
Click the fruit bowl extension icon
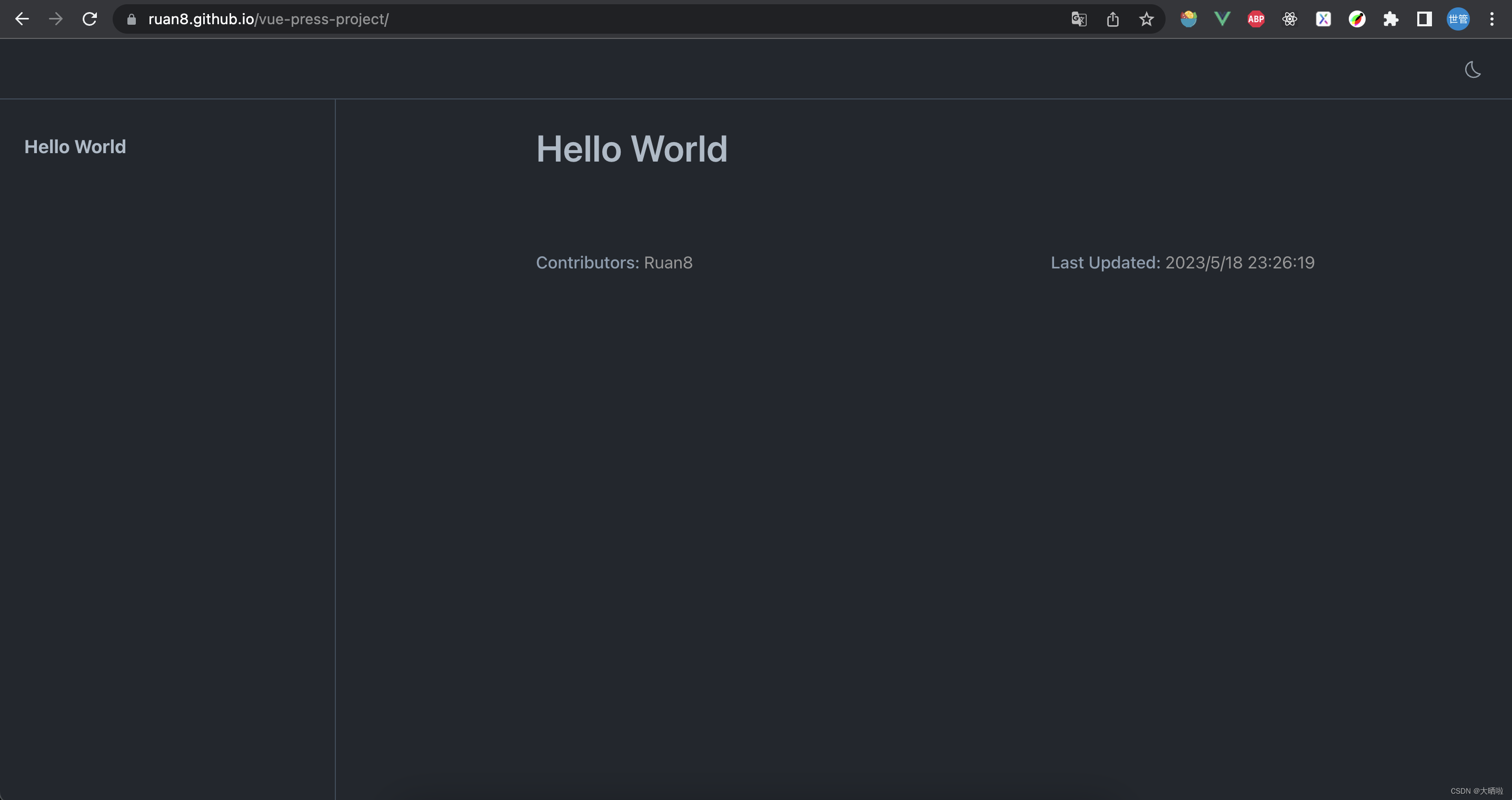(x=1189, y=19)
